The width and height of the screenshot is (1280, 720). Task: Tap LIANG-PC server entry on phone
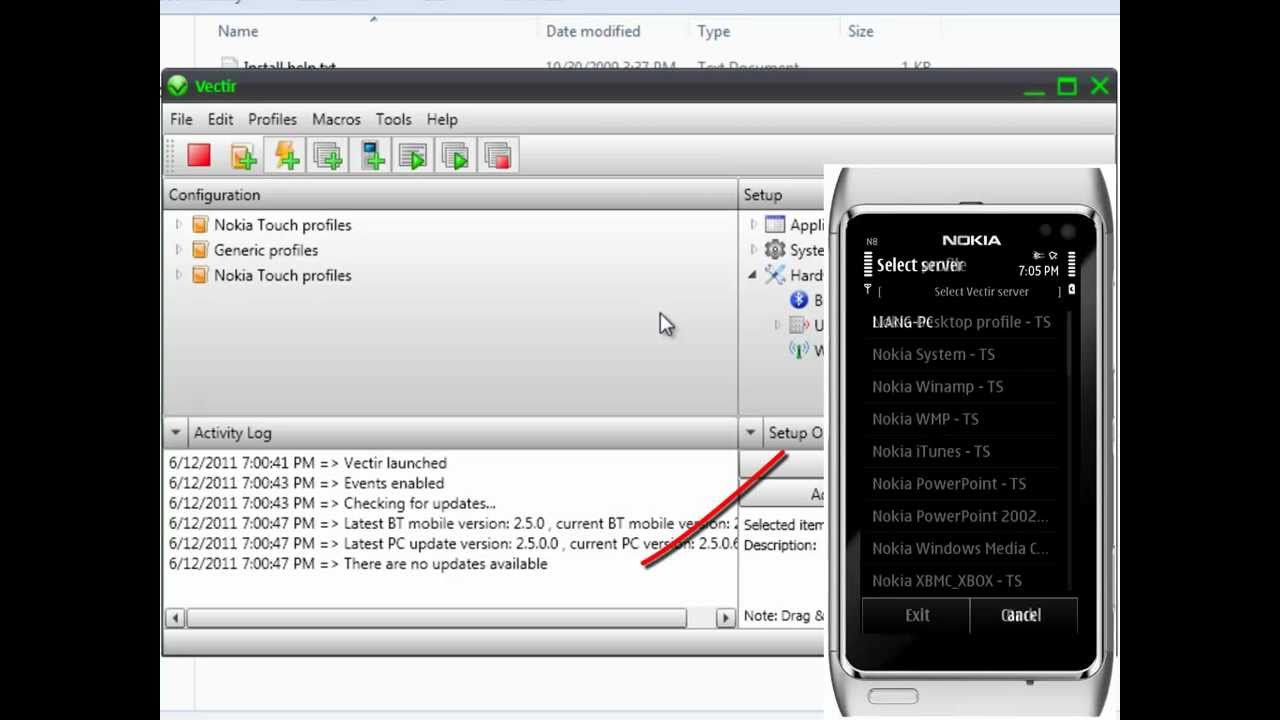pos(902,322)
